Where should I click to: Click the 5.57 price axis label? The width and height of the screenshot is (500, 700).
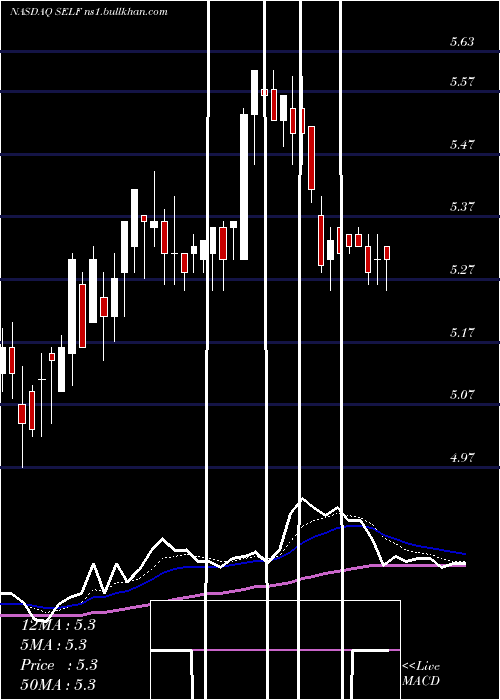[x=462, y=82]
